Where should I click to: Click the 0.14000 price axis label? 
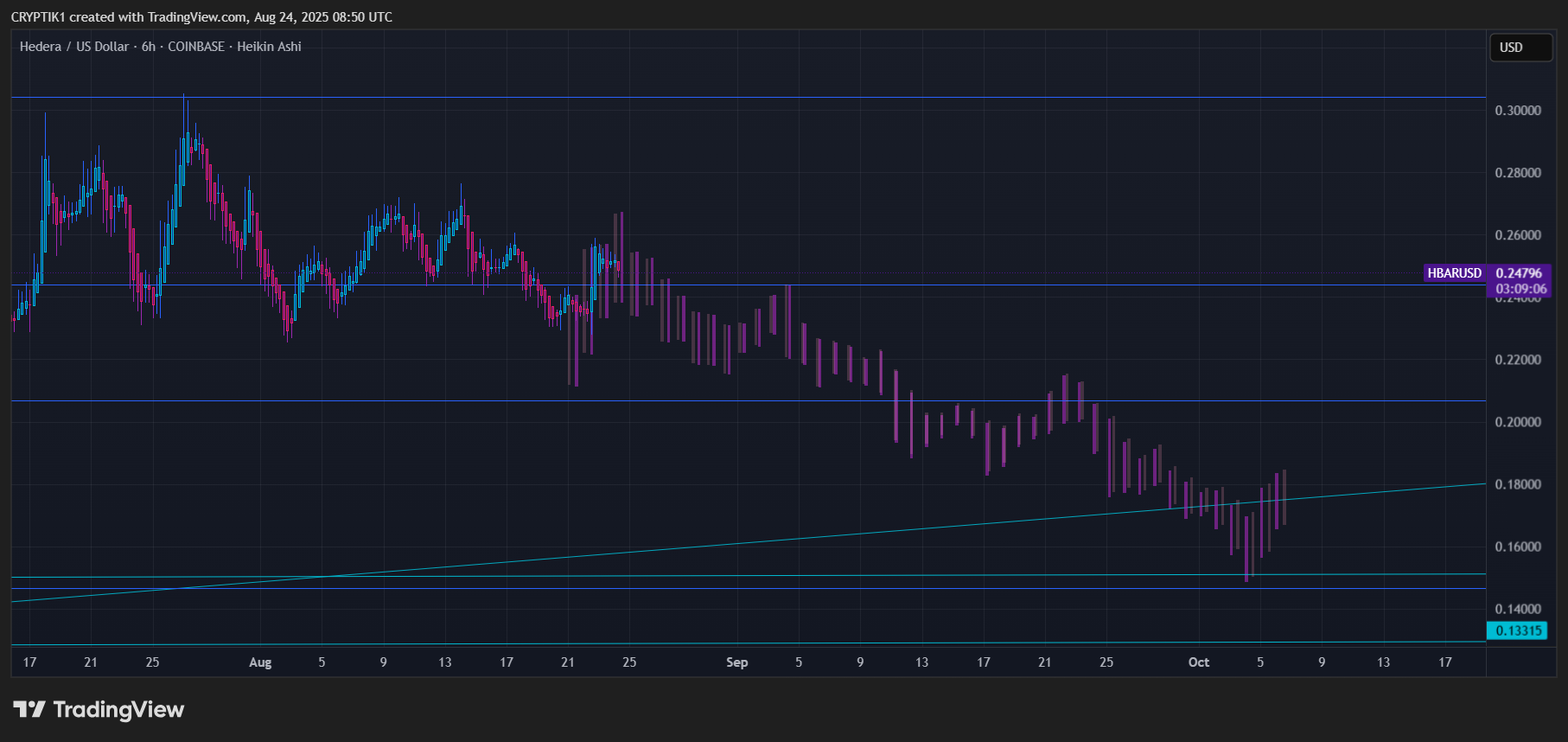pos(1518,609)
